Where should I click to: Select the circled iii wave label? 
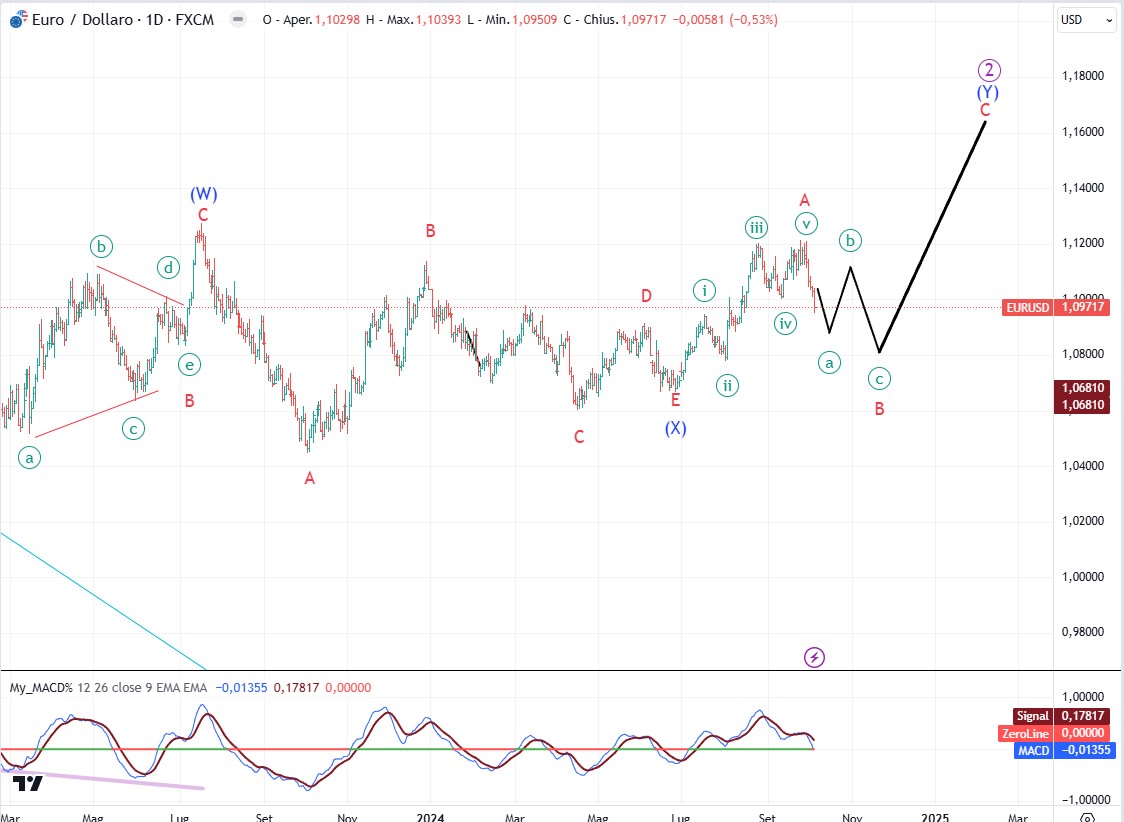tap(756, 227)
